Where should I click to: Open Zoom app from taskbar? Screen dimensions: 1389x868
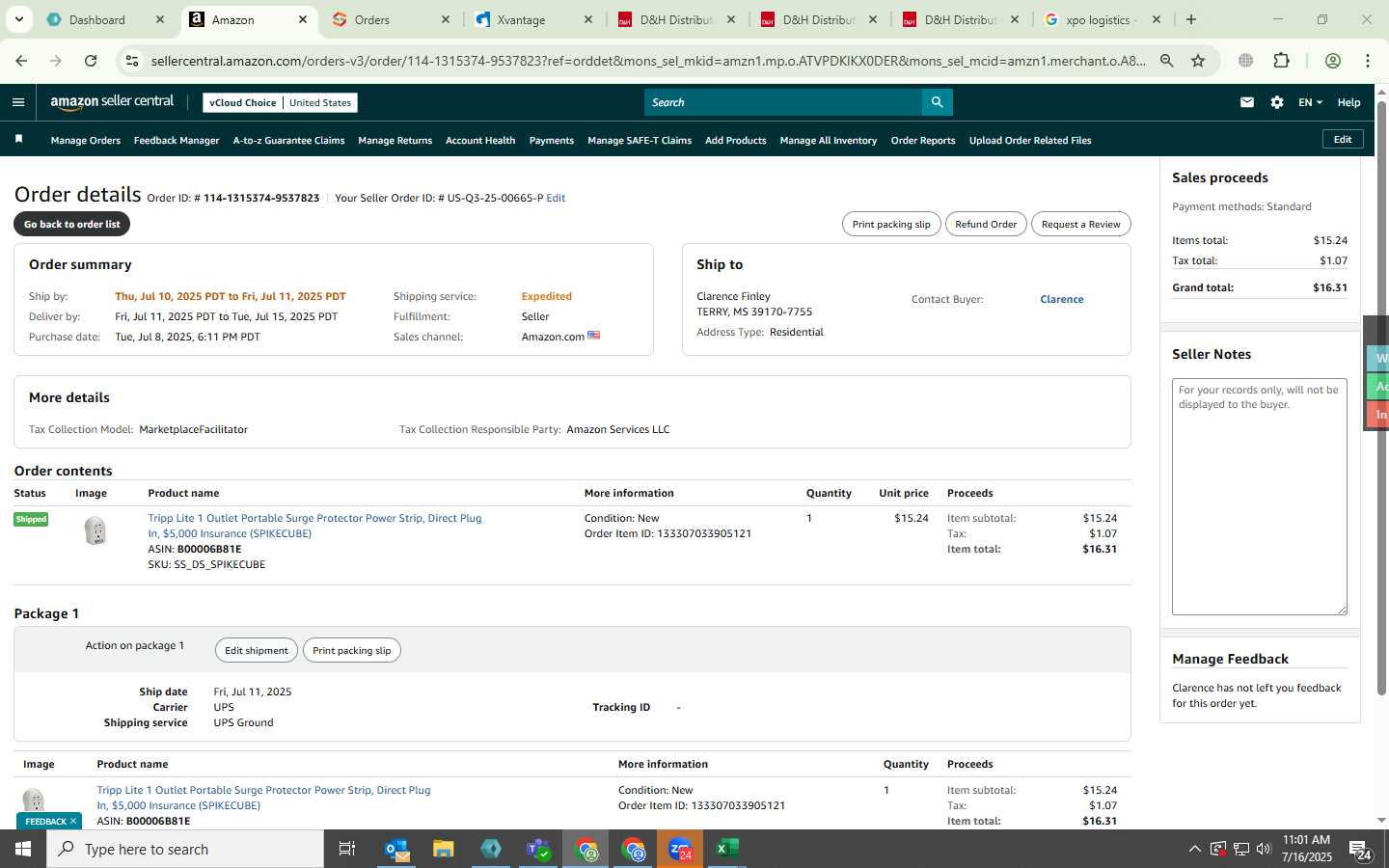[680, 849]
